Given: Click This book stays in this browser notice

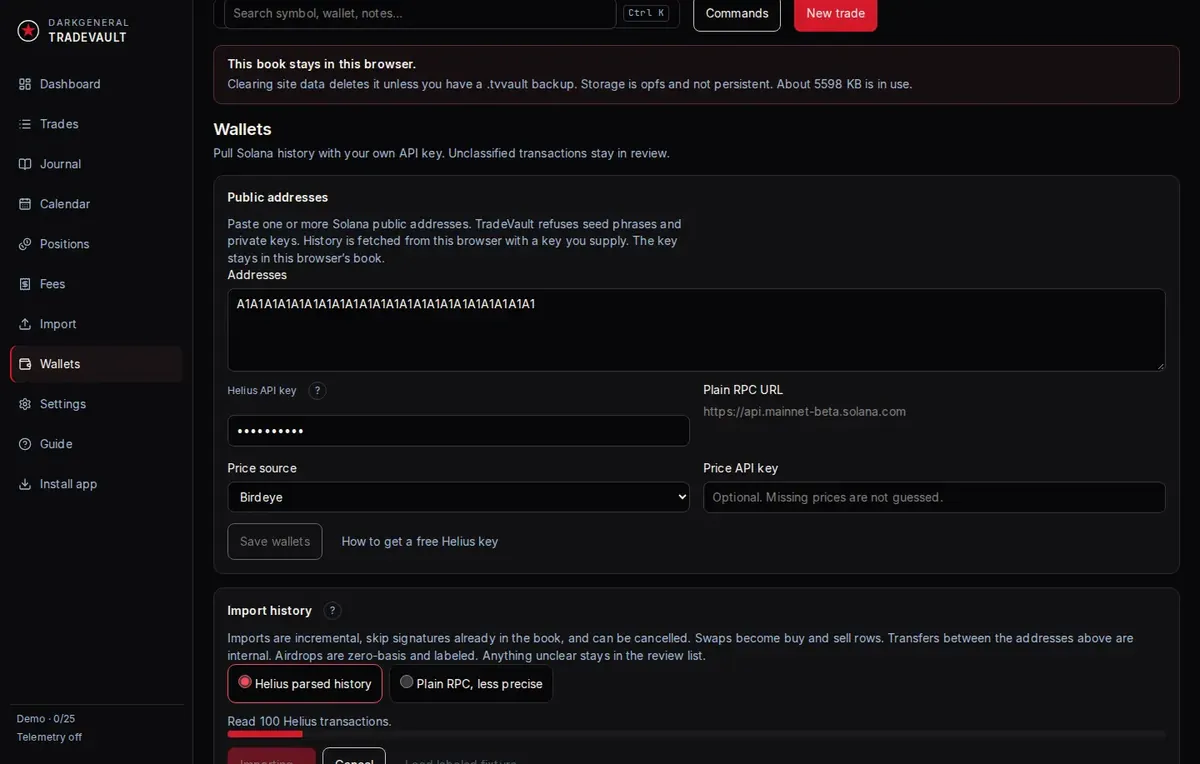Looking at the screenshot, I should click(696, 74).
